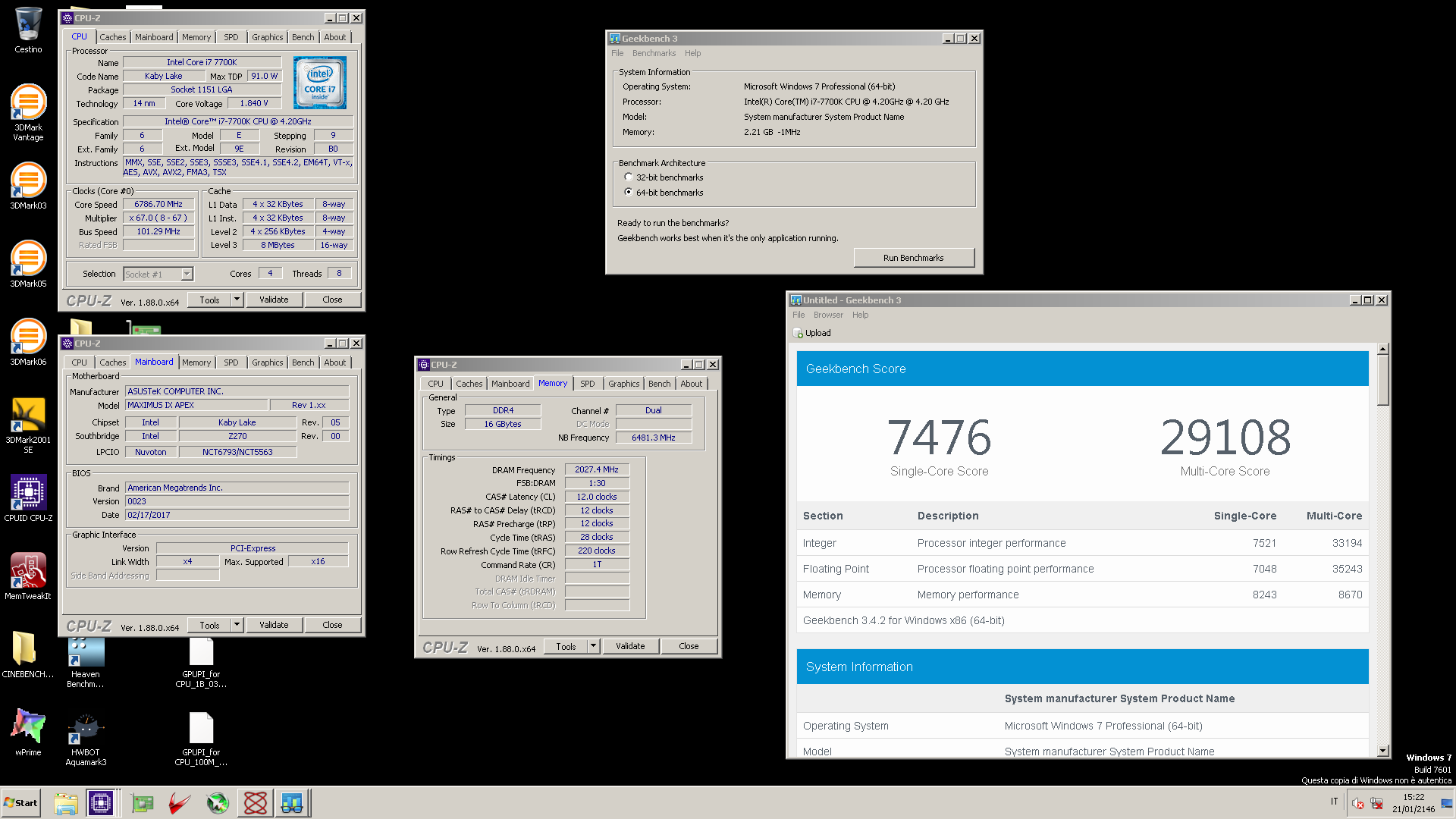Switch to SPD tab in Mainboard CPU-Z window
The width and height of the screenshot is (1456, 819).
click(x=231, y=362)
